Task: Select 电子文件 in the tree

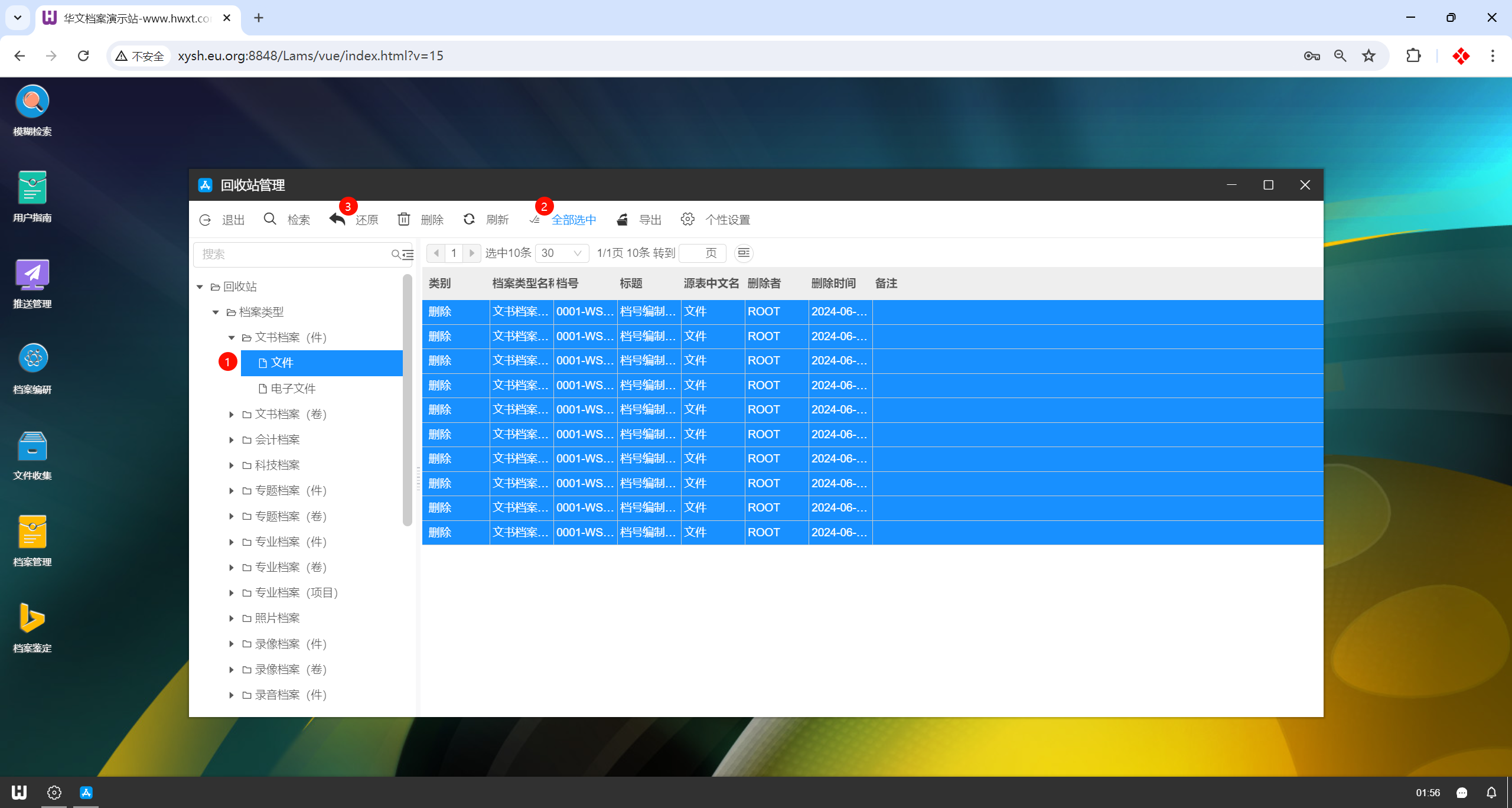Action: point(293,389)
